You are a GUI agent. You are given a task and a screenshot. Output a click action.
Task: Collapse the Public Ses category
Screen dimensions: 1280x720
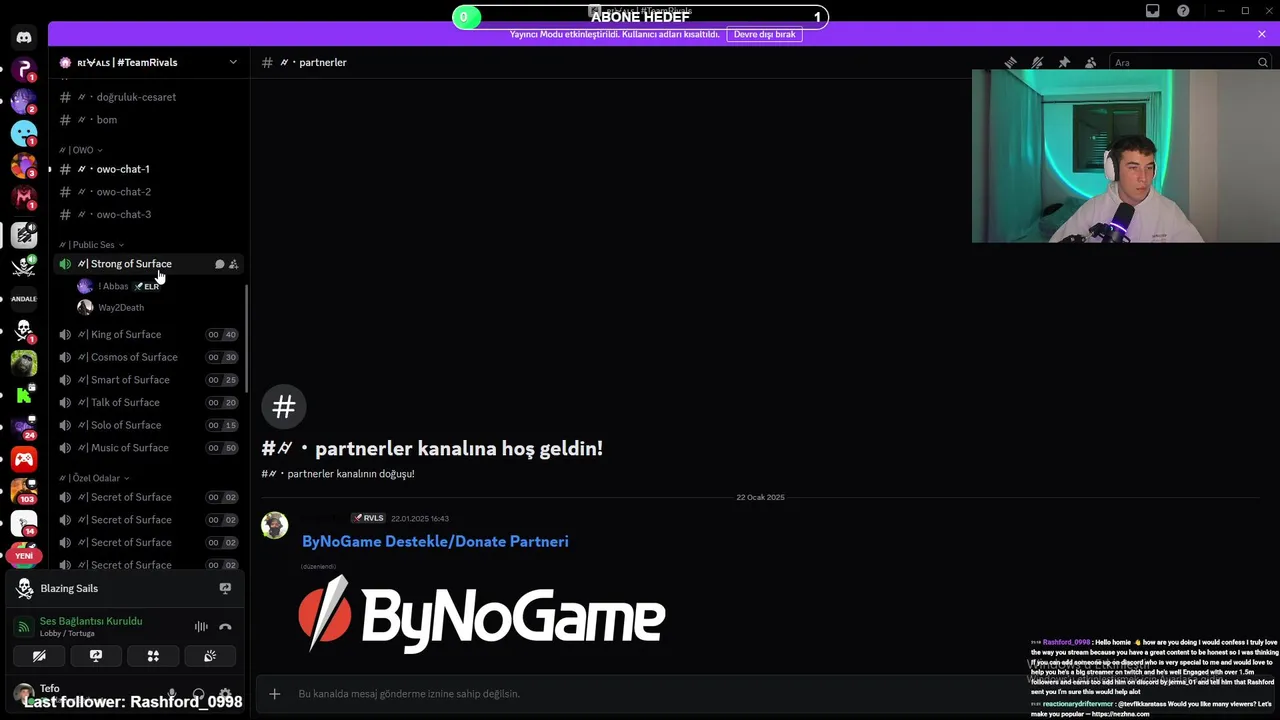click(92, 245)
